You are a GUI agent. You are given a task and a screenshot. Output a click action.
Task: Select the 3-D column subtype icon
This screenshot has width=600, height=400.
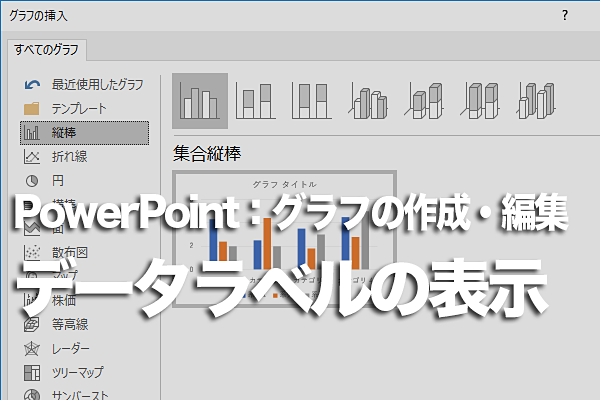(536, 101)
